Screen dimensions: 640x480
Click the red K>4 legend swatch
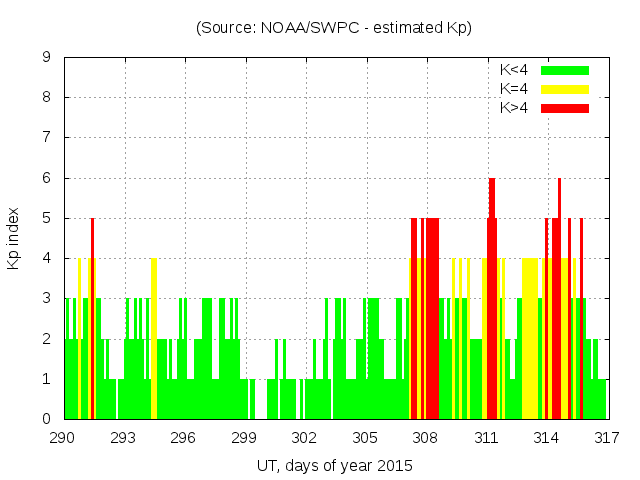click(x=565, y=108)
